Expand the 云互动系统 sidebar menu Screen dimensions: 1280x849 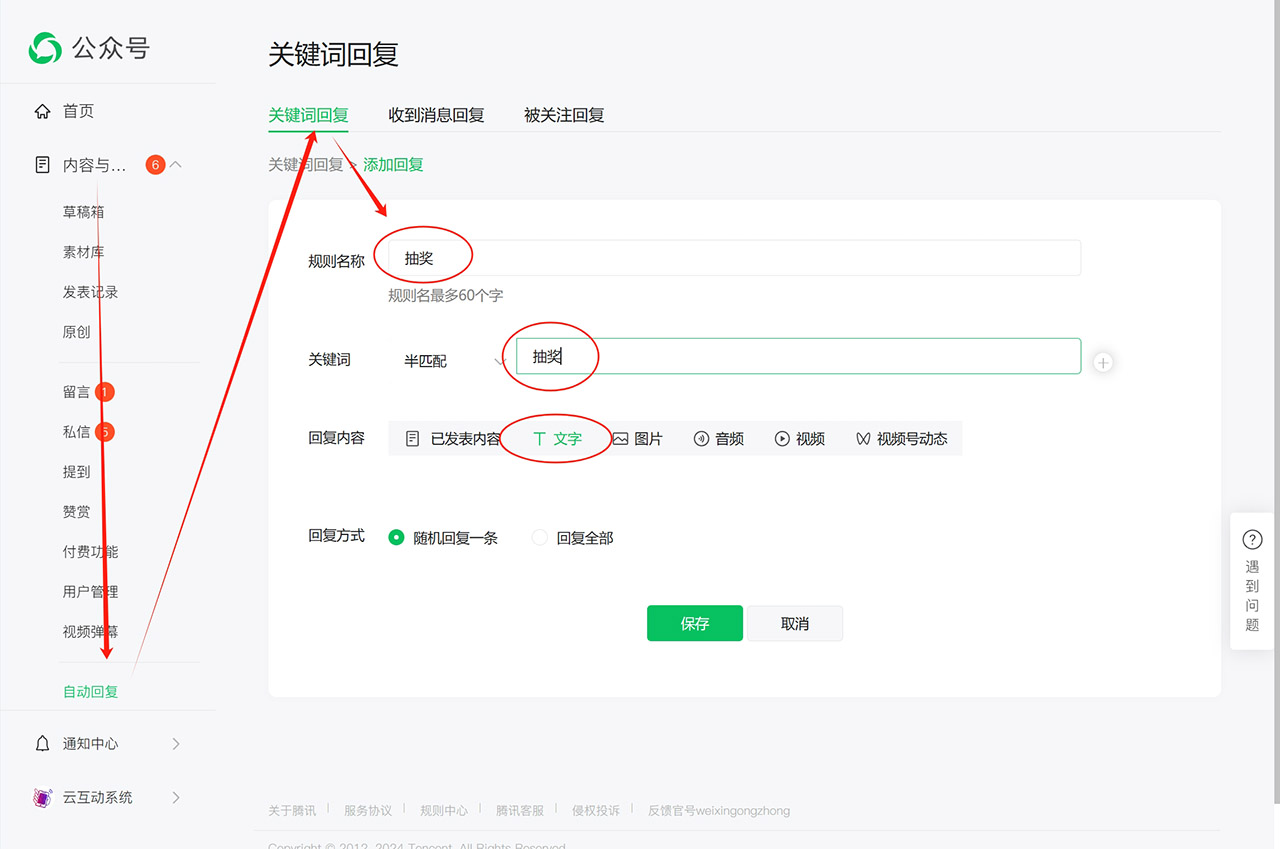[176, 797]
